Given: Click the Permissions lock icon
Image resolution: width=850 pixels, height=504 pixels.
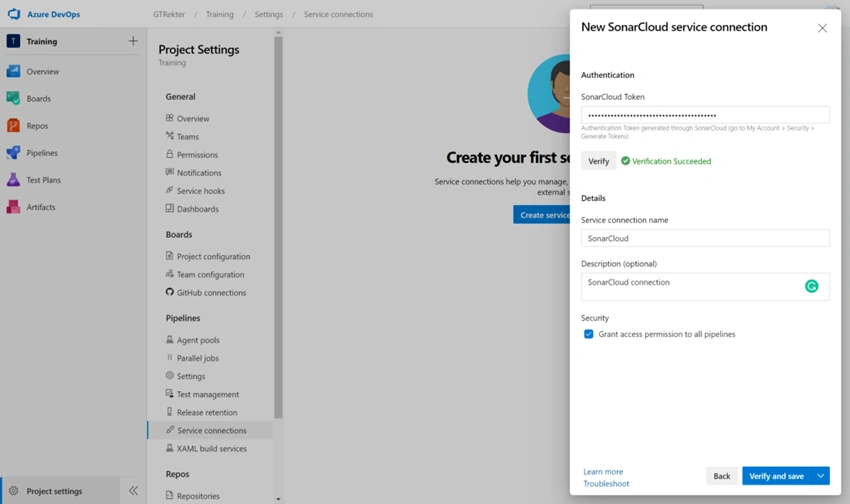Looking at the screenshot, I should click(x=170, y=154).
